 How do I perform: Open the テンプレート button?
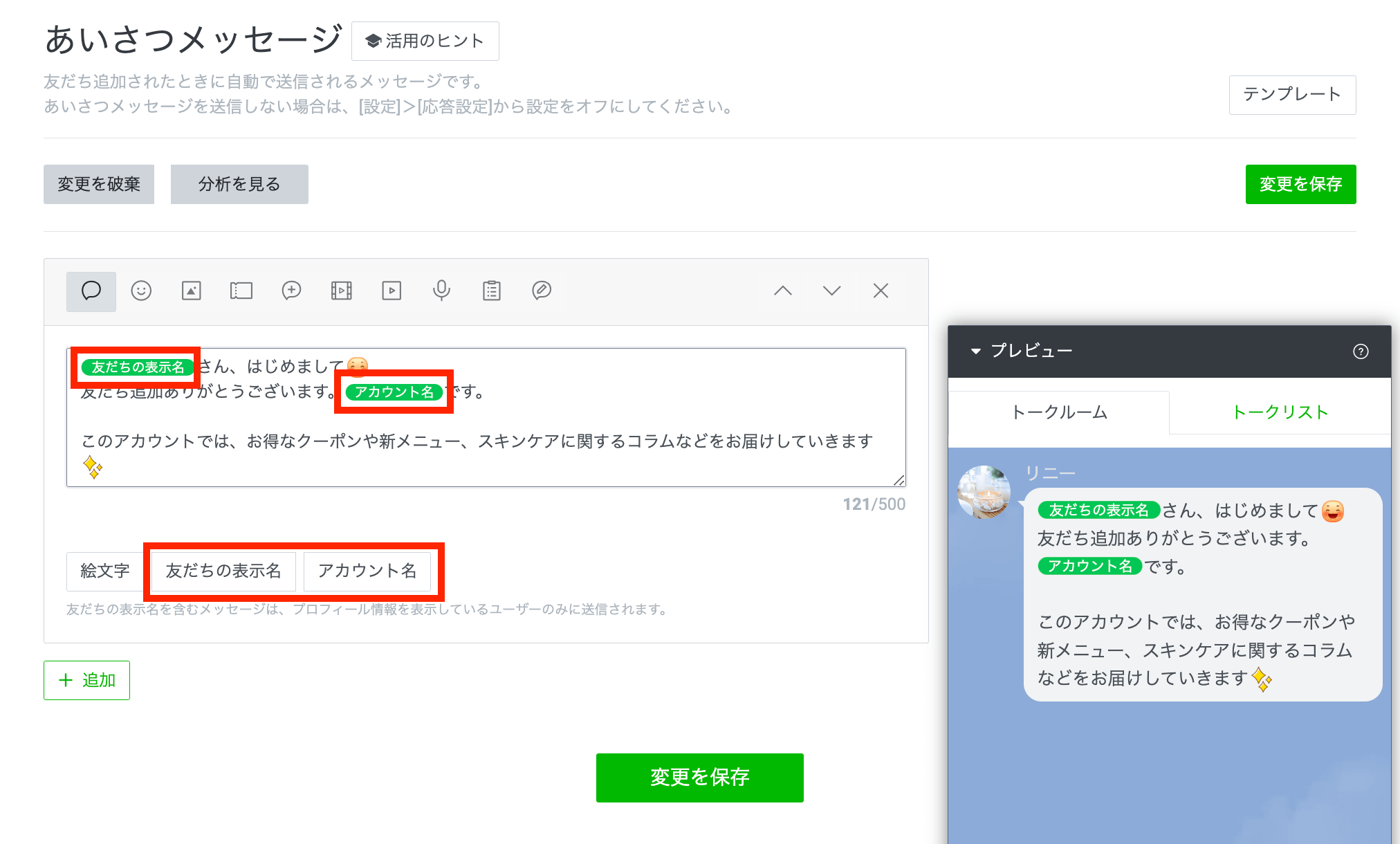click(1292, 95)
